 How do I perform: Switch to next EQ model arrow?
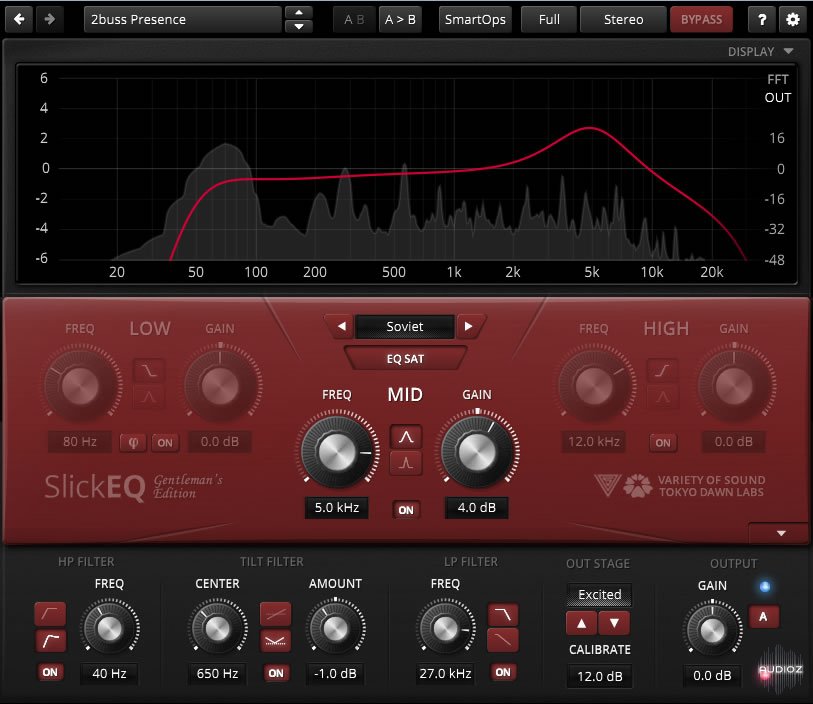[469, 327]
